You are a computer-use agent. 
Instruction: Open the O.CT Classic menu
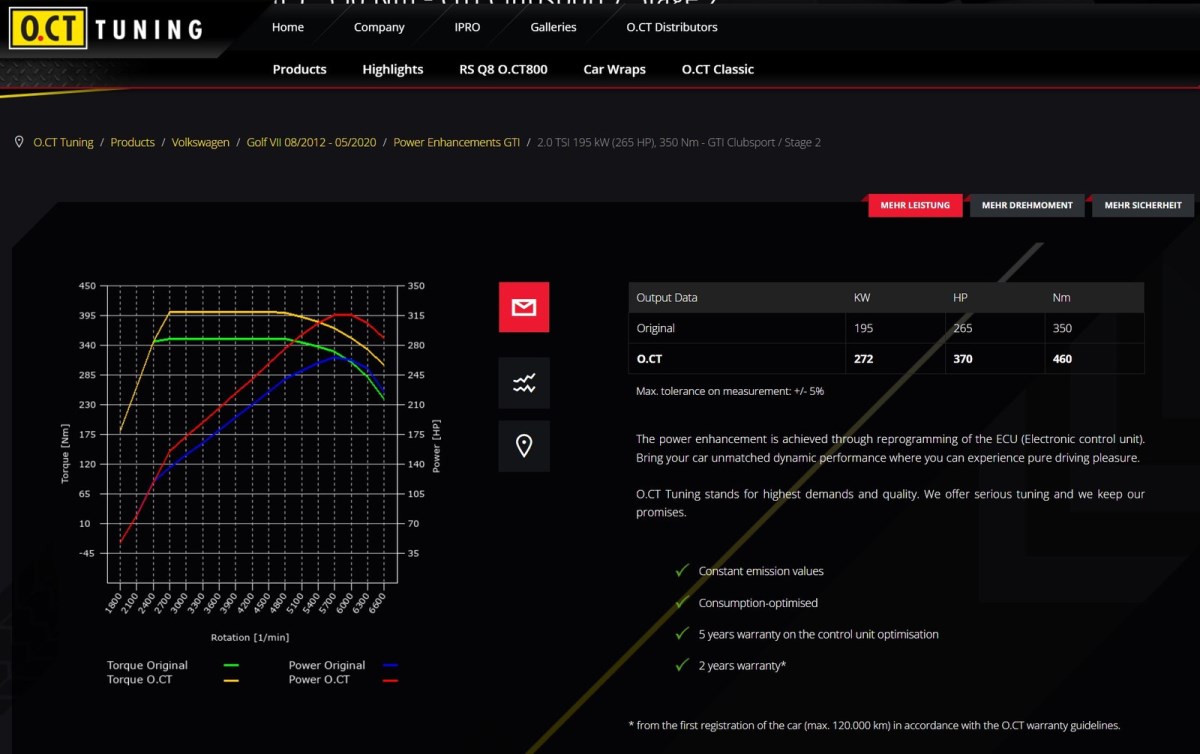(717, 69)
